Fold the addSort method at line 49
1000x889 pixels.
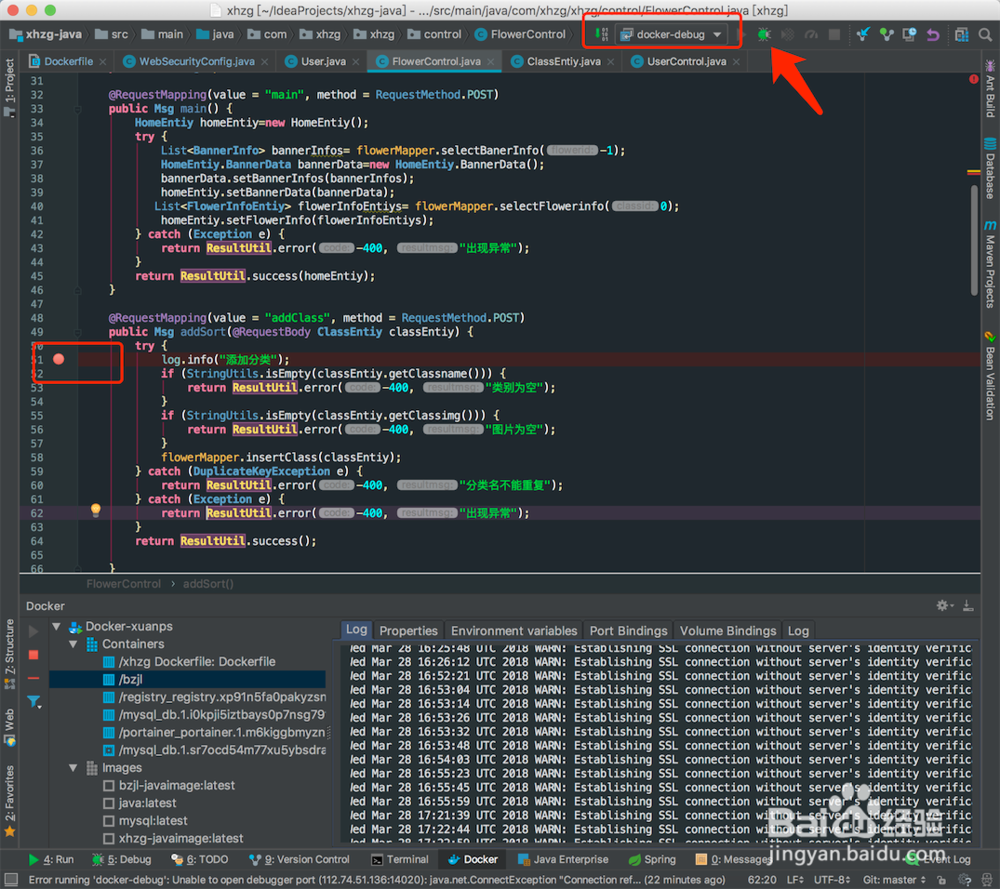pyautogui.click(x=78, y=332)
